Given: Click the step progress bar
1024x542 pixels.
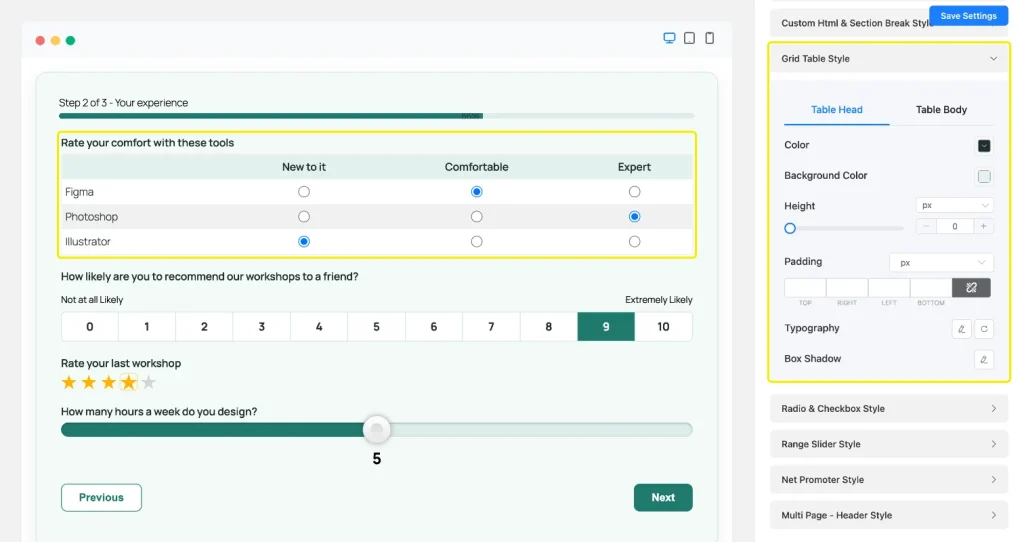Looking at the screenshot, I should [376, 116].
